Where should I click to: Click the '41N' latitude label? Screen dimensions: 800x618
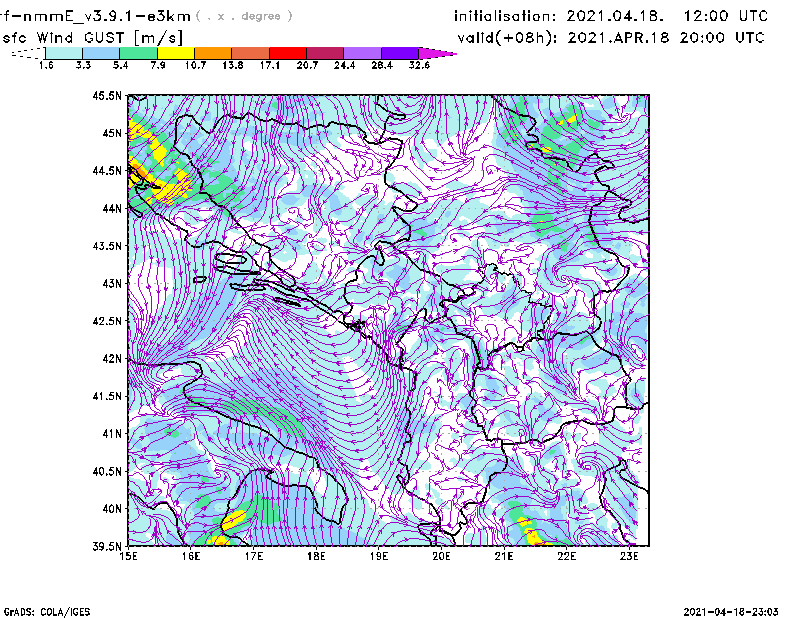pyautogui.click(x=112, y=433)
